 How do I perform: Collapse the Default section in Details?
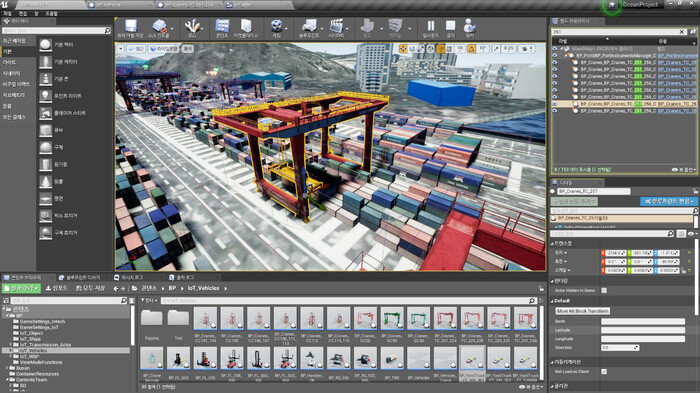[553, 301]
